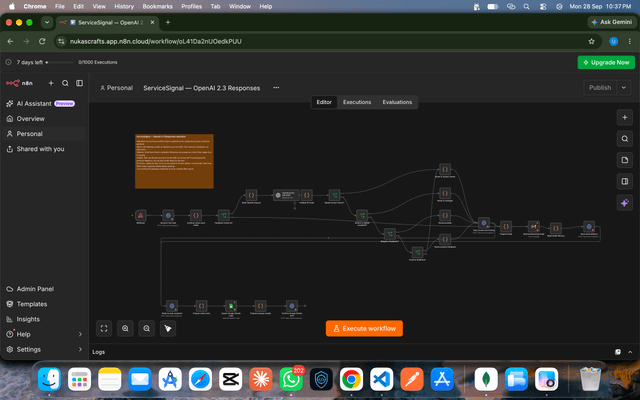640x400 pixels.
Task: Click the zoom in canvas button
Action: click(x=125, y=329)
